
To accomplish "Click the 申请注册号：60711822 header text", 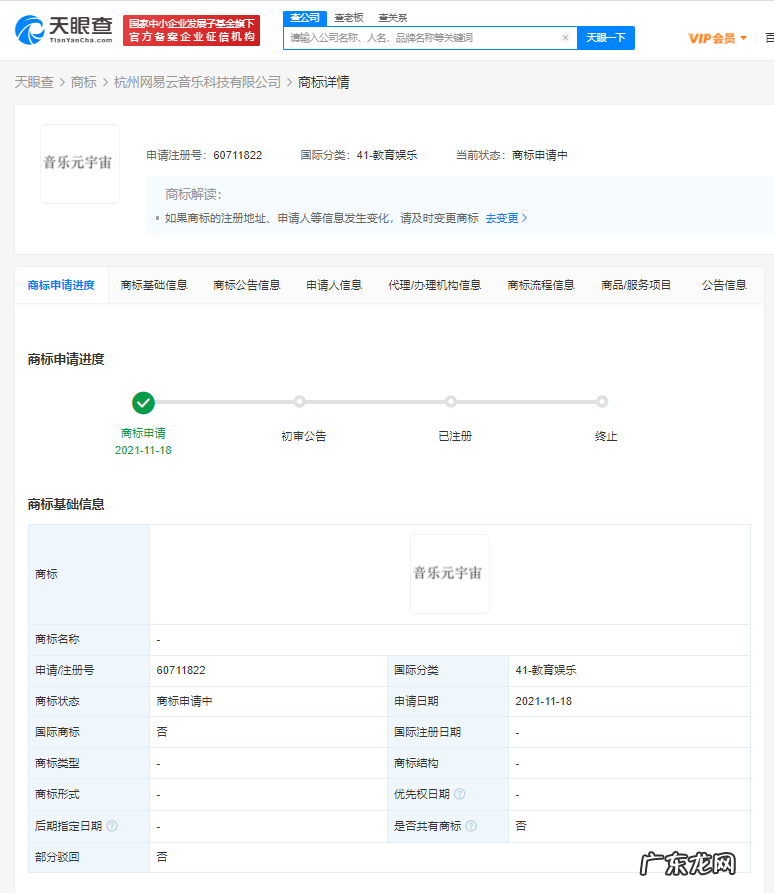I will [x=204, y=155].
